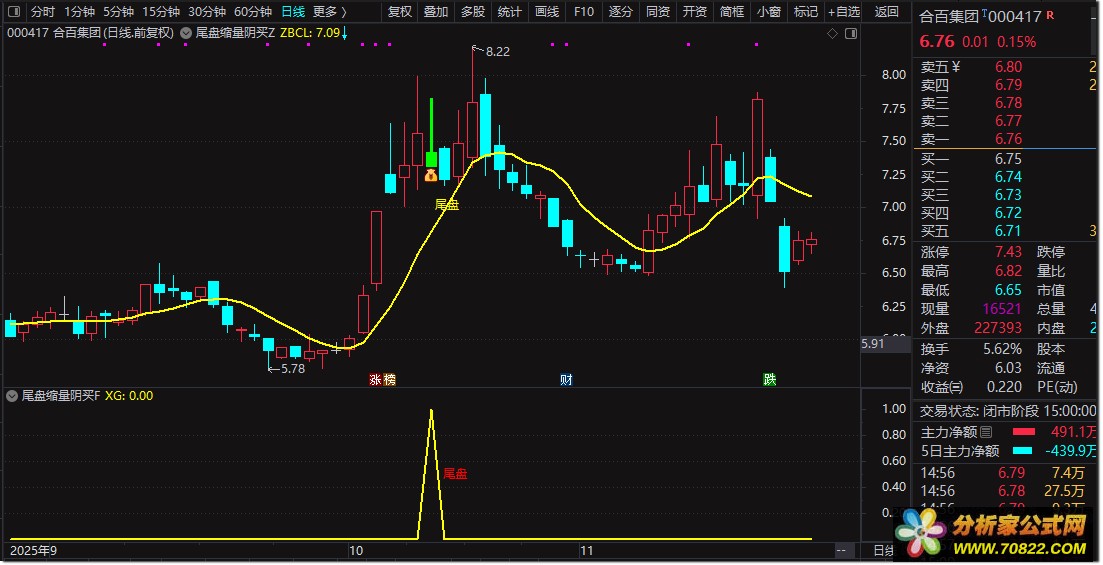Viewport: 1103px width, 565px height.
Task: Select 卖五 ask price 6.80
Action: (x=1008, y=67)
